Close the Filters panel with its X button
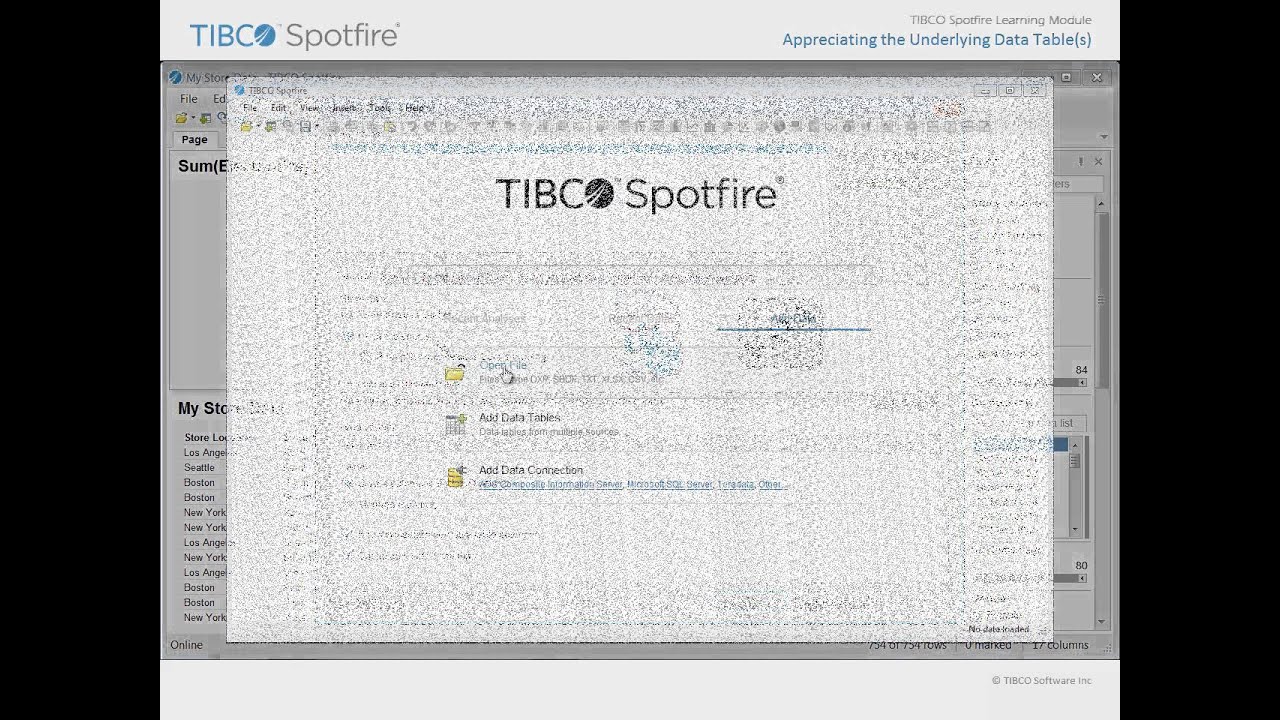1280x720 pixels. click(1098, 161)
